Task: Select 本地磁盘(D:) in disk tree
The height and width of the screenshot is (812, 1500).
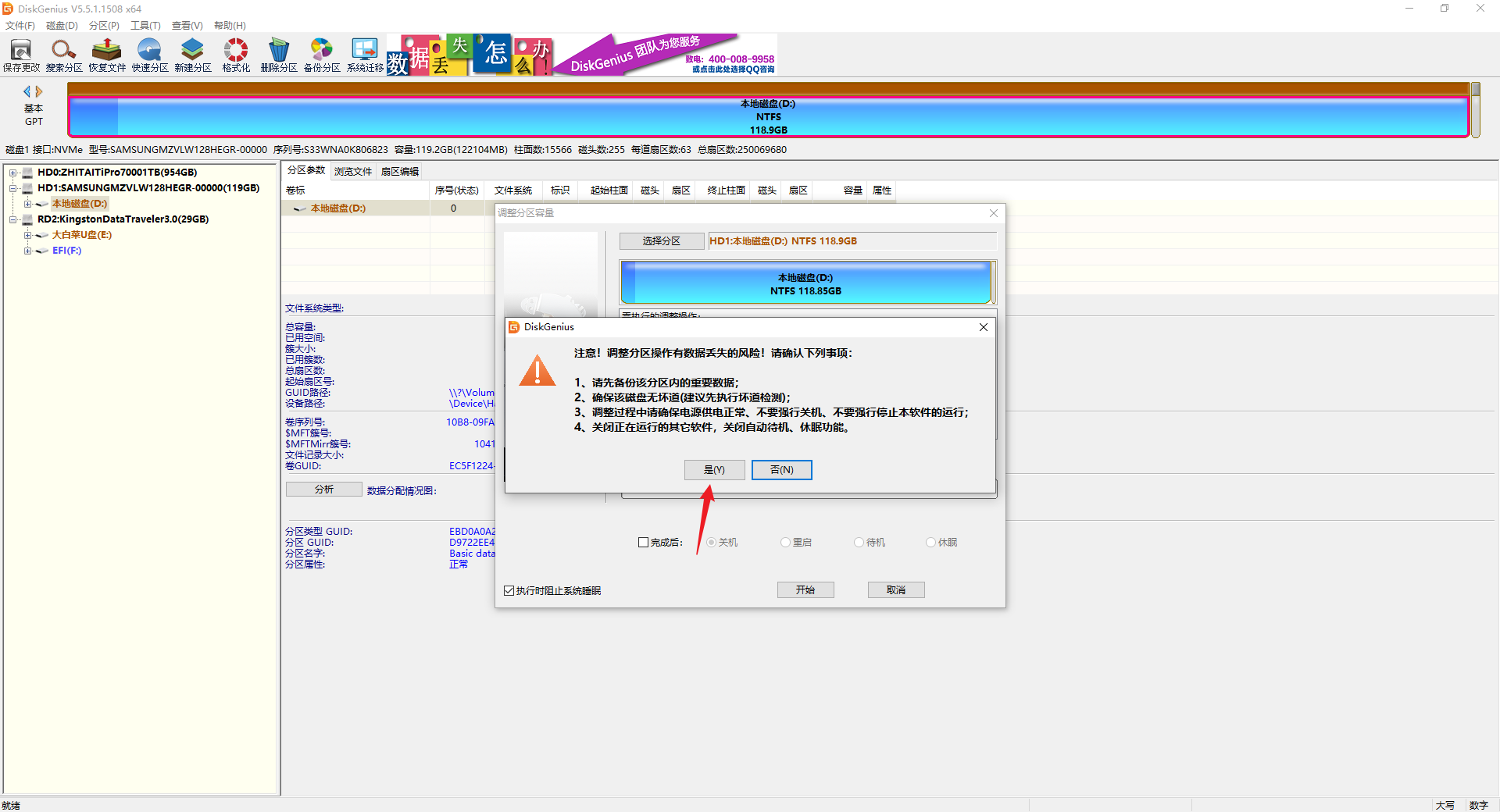Action: pyautogui.click(x=80, y=204)
